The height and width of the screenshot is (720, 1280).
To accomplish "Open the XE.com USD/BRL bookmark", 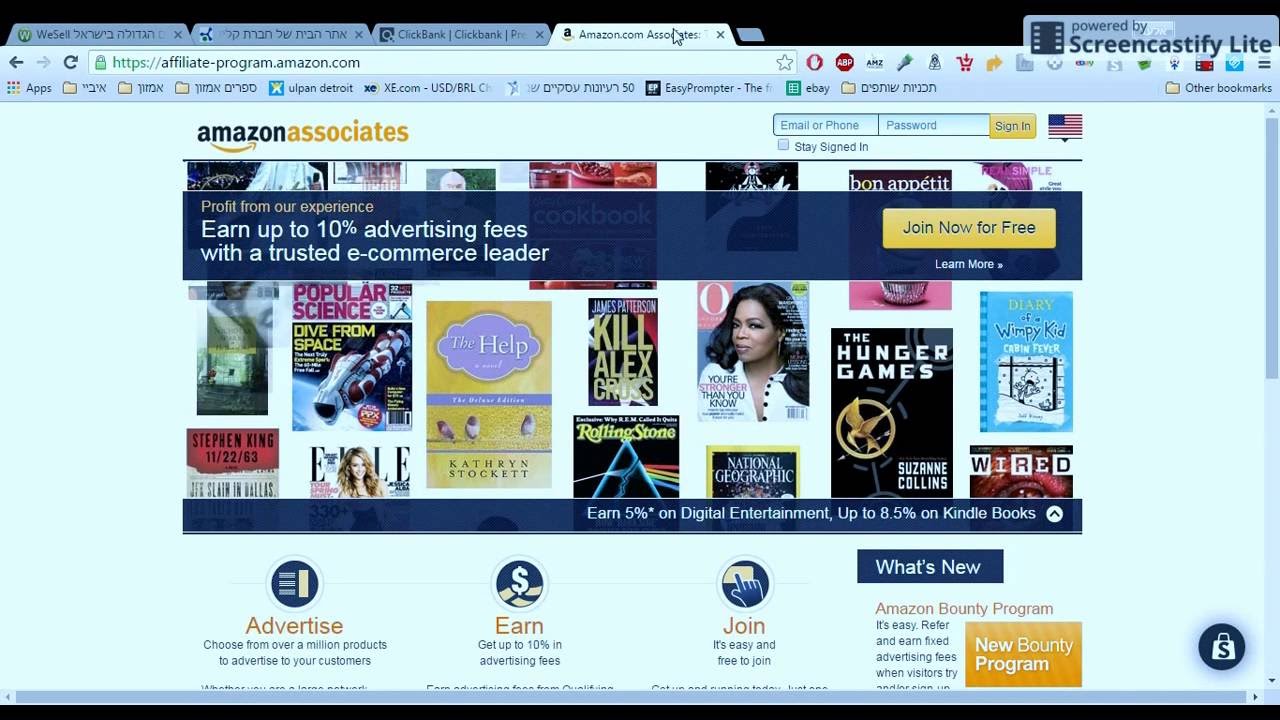I will (x=428, y=88).
